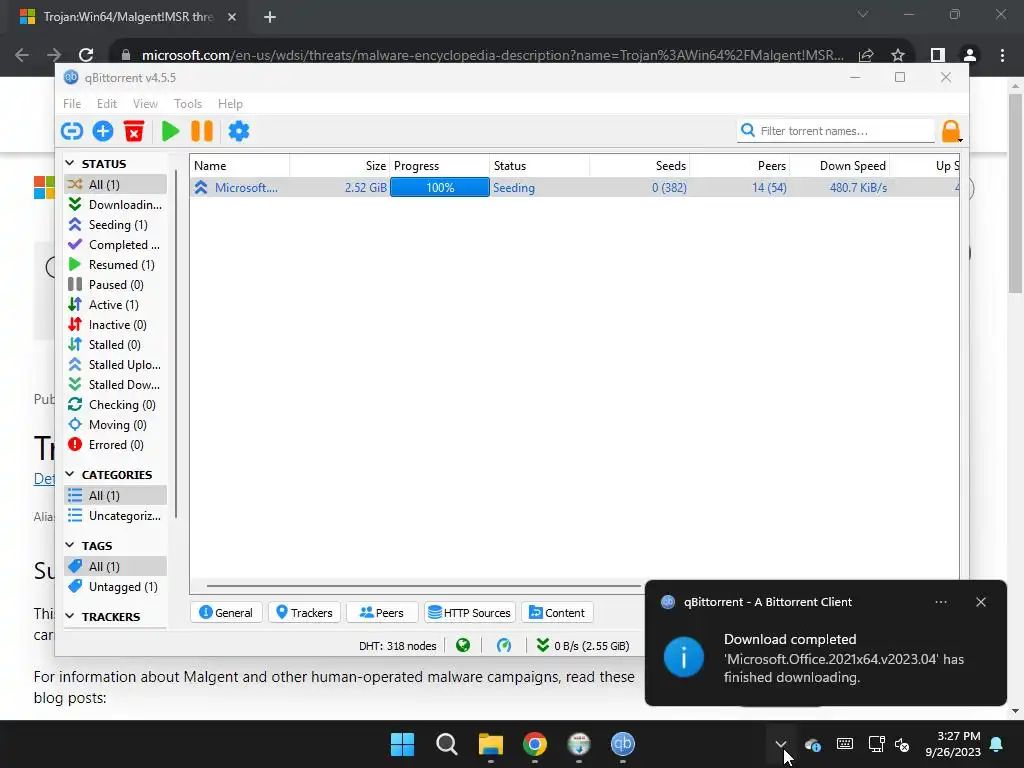
Task: Click the green Resume torrent play icon
Action: (x=170, y=131)
